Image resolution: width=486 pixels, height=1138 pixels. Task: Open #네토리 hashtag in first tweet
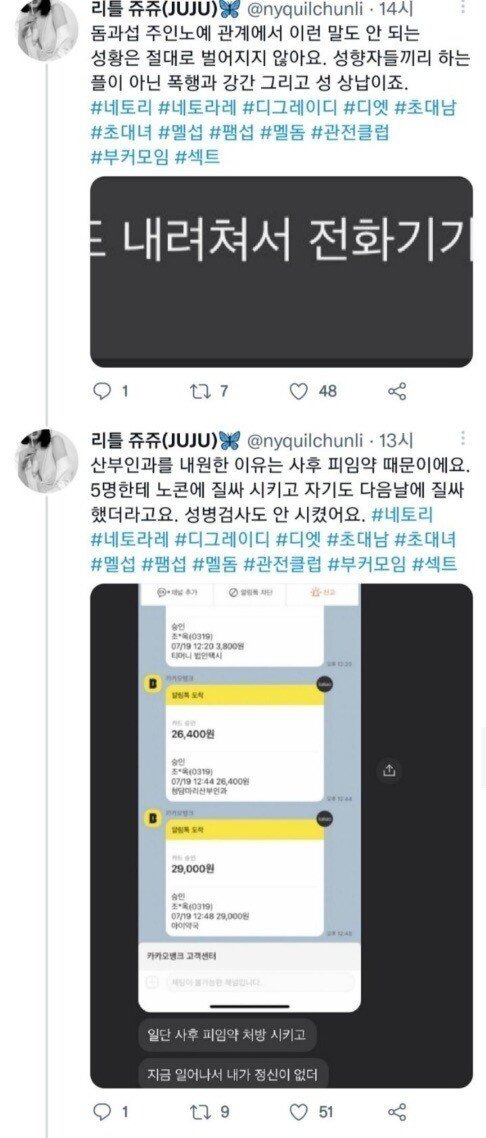coord(123,108)
